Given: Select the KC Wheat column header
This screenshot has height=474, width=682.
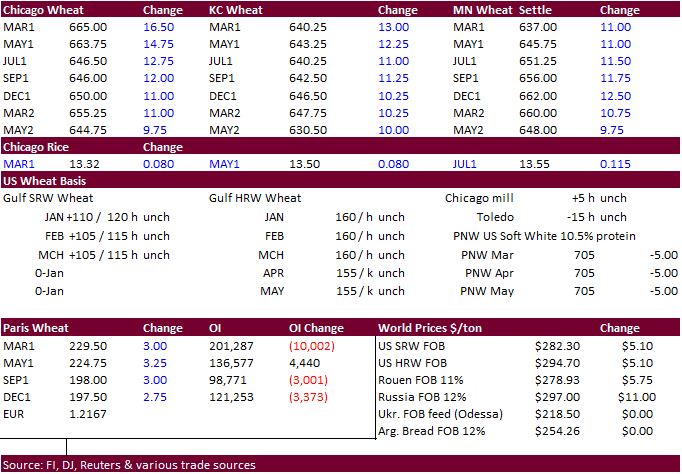Looking at the screenshot, I should coord(233,9).
